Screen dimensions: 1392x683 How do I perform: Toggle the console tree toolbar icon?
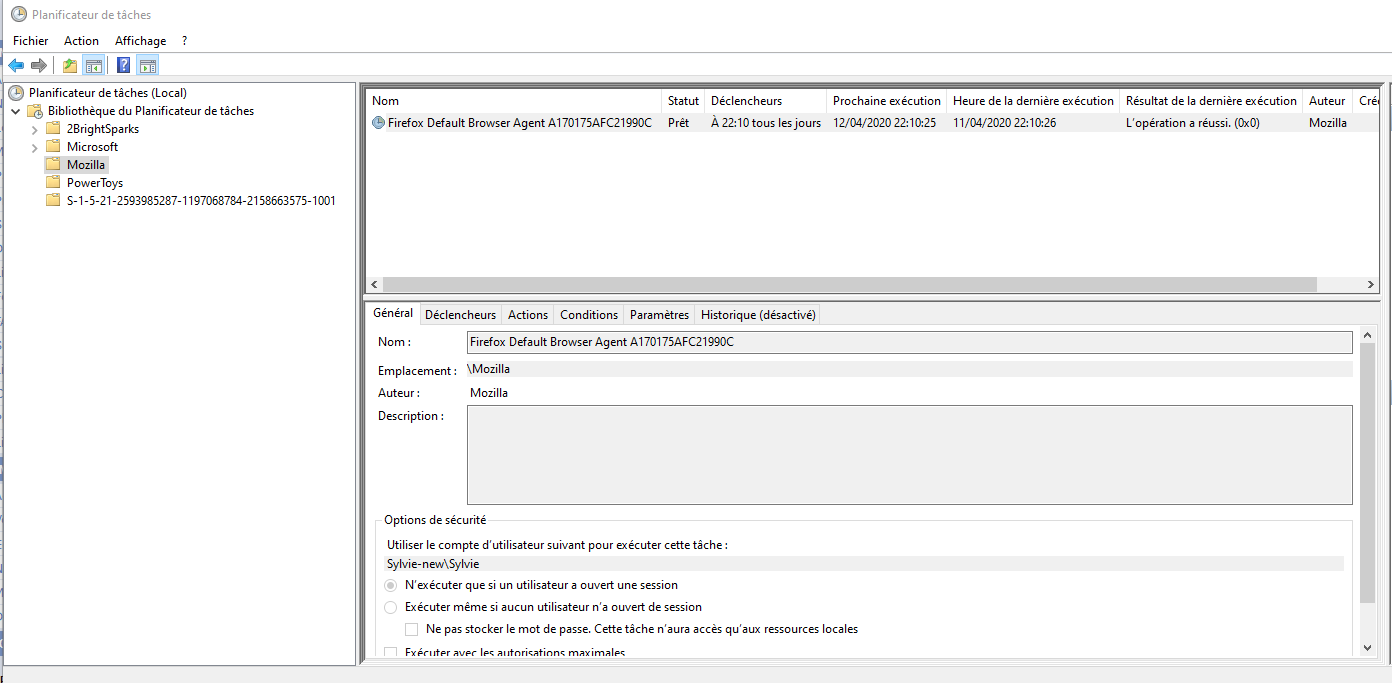93,66
